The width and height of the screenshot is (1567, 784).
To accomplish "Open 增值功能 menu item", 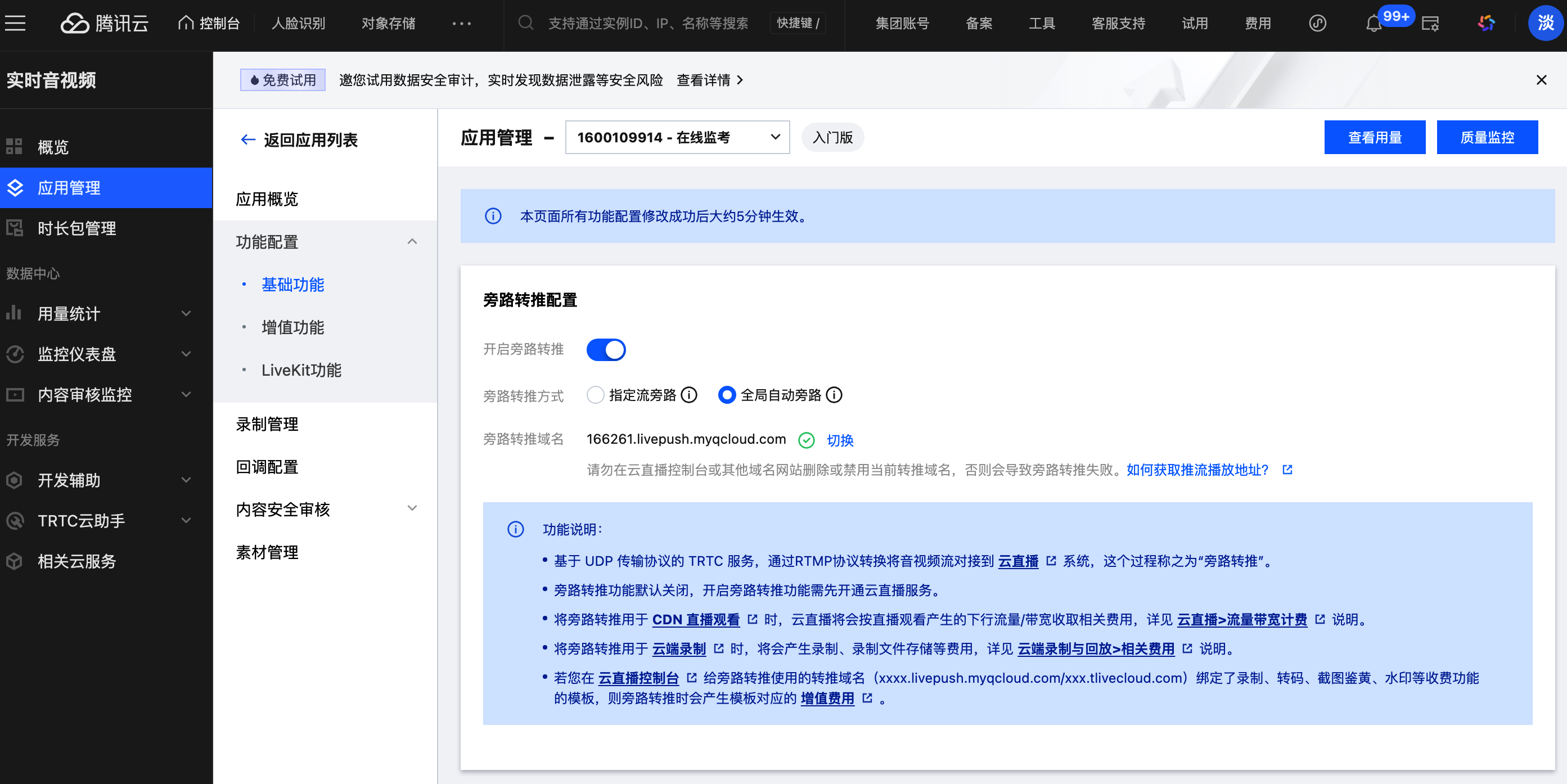I will click(x=292, y=327).
